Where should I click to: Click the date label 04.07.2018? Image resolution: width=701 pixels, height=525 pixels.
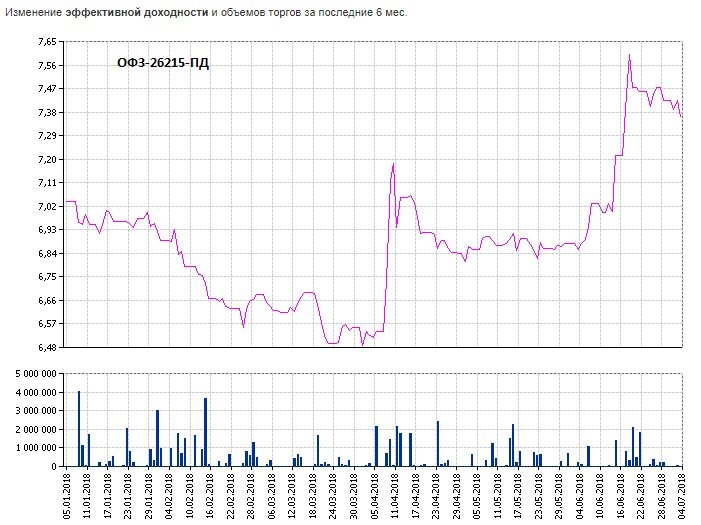pos(682,497)
